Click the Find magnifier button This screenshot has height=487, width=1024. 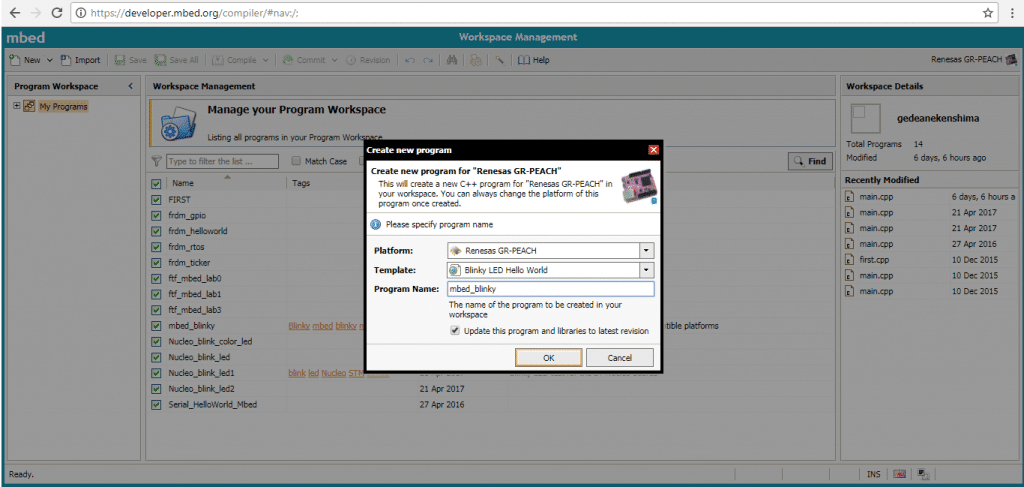(810, 161)
